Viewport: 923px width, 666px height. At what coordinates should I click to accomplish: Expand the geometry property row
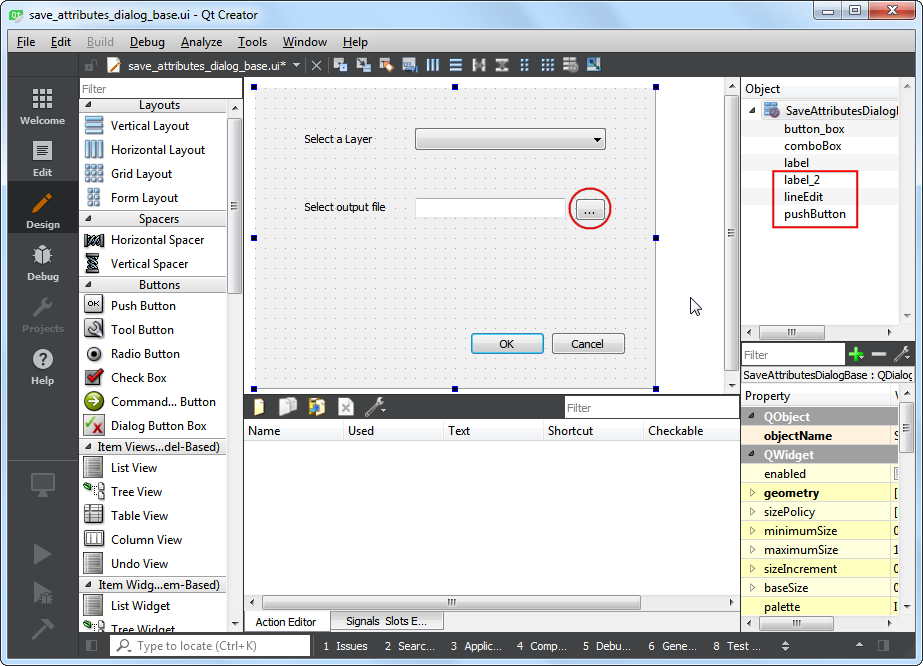[x=753, y=493]
